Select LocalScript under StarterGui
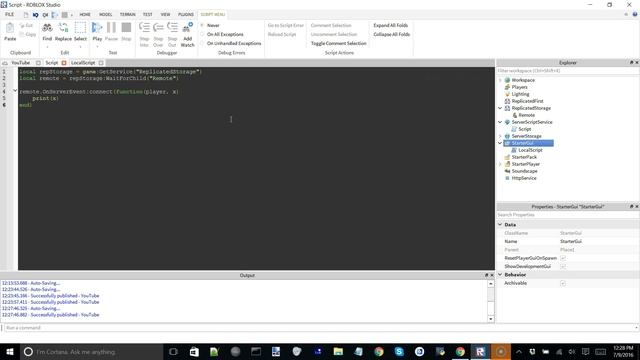This screenshot has height=360, width=640. 530,150
